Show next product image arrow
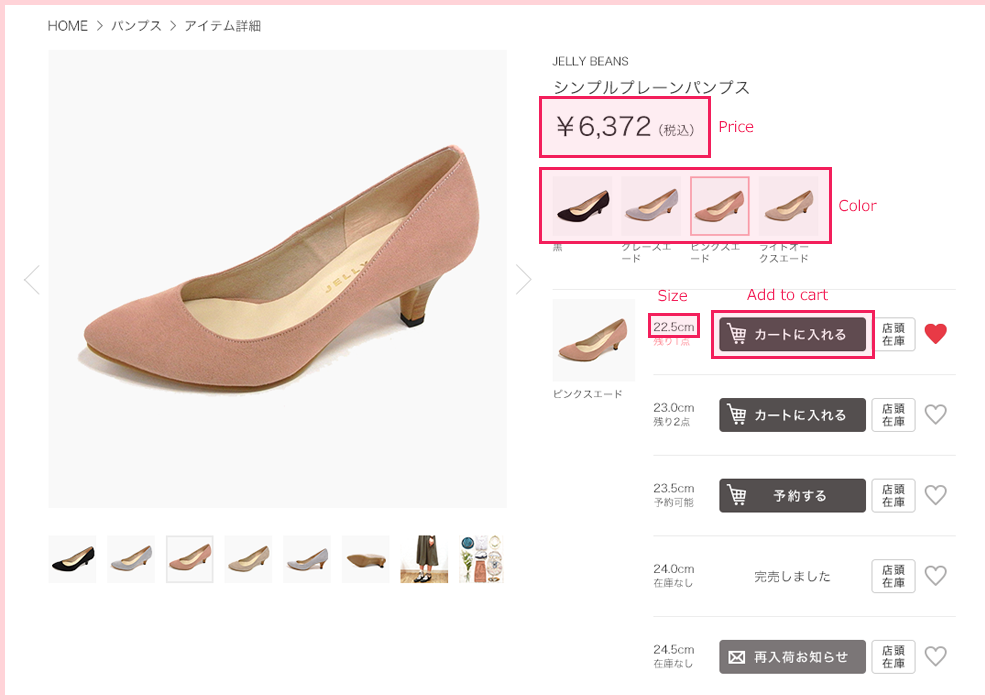Screen dimensions: 990x700 point(523,279)
